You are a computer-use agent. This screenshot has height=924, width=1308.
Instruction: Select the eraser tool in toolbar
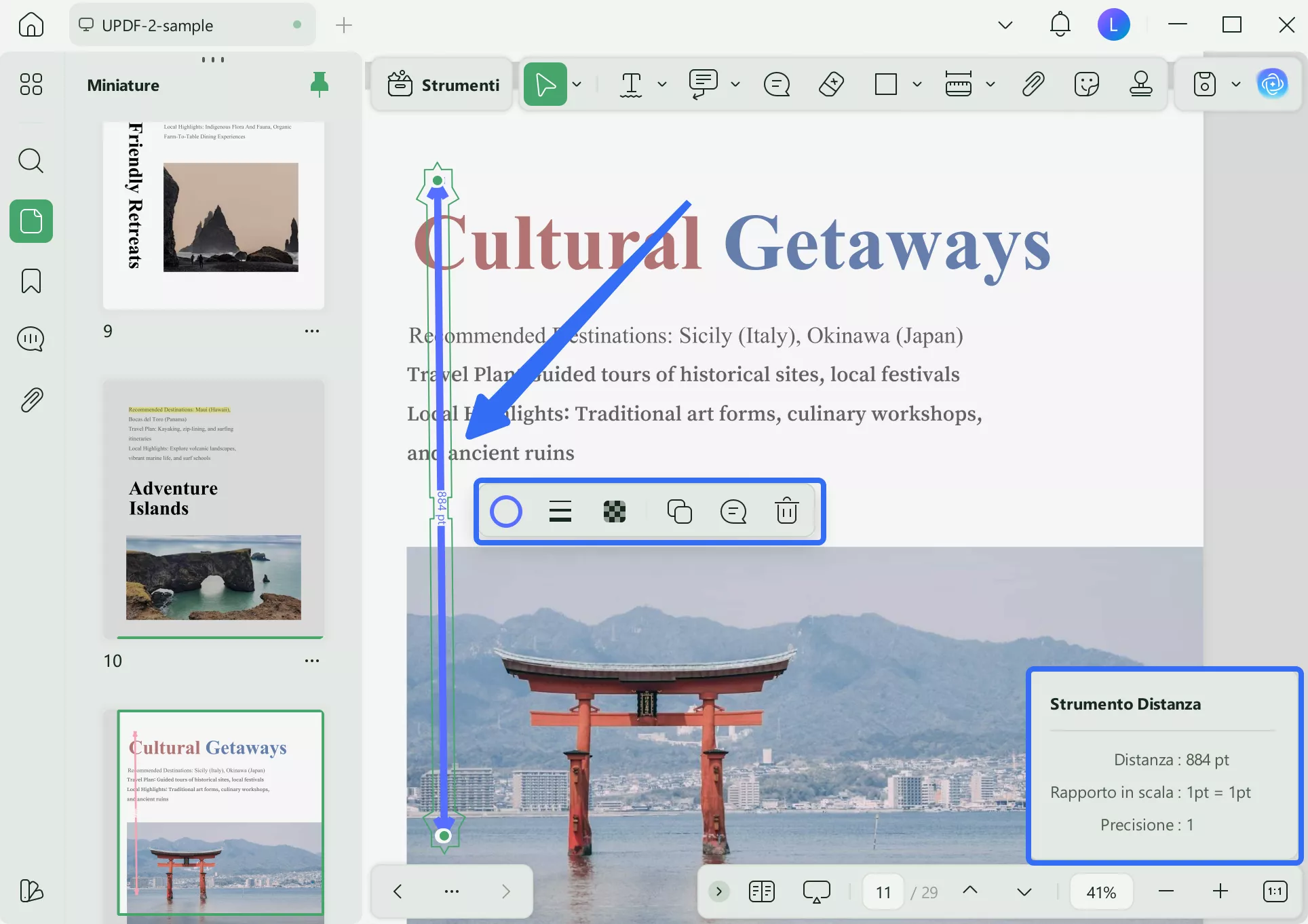[x=831, y=85]
